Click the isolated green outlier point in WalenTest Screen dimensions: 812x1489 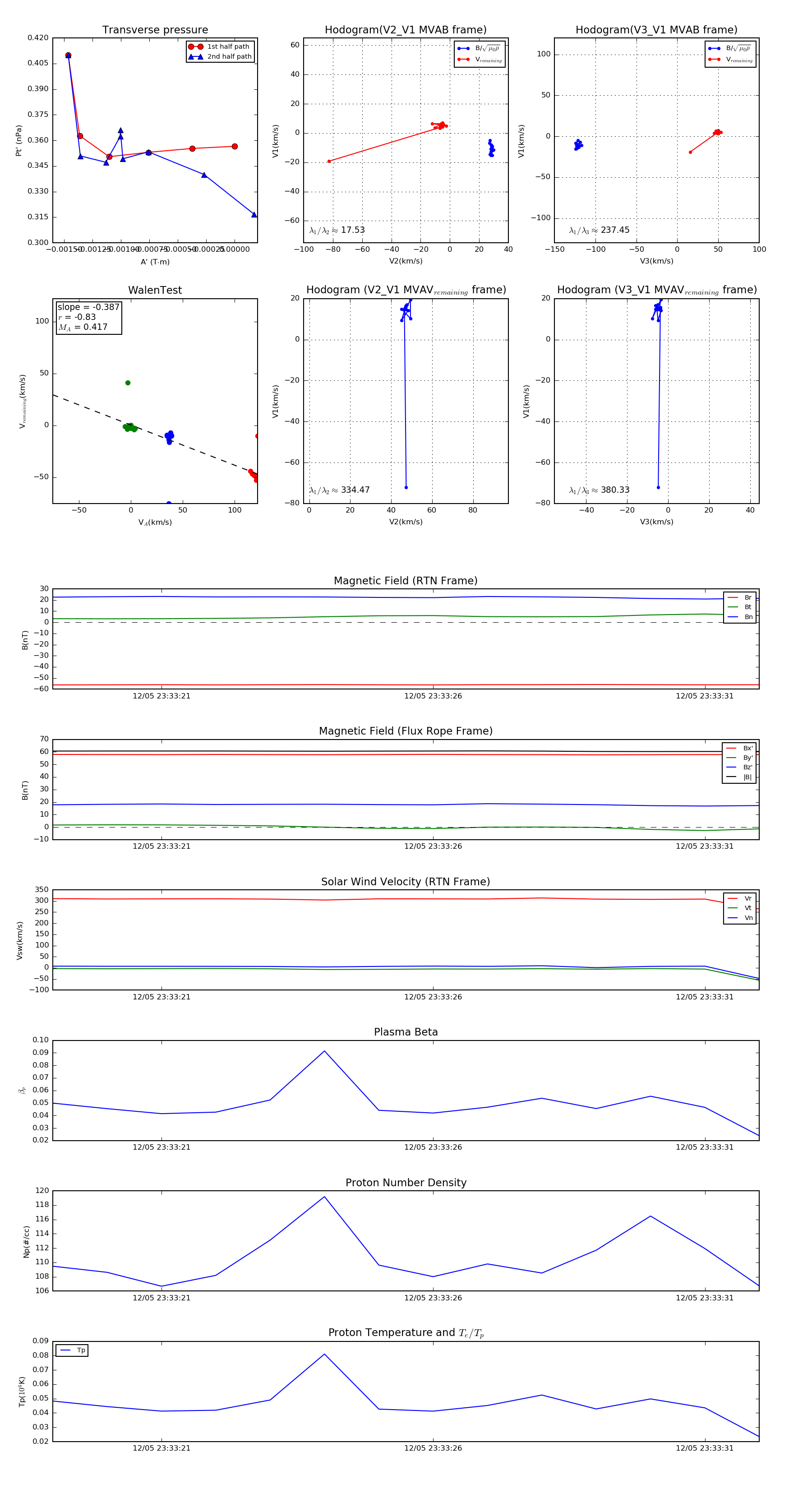(128, 383)
